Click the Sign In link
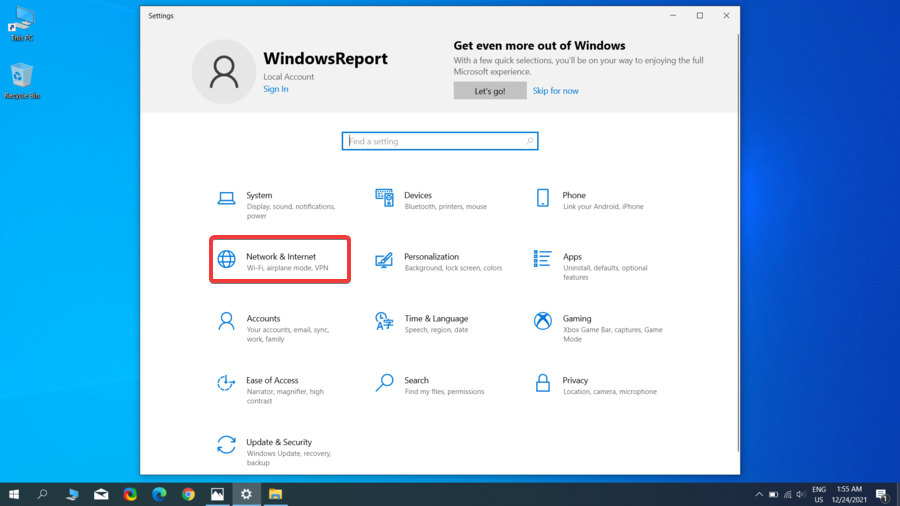Viewport: 900px width, 506px height. point(276,89)
